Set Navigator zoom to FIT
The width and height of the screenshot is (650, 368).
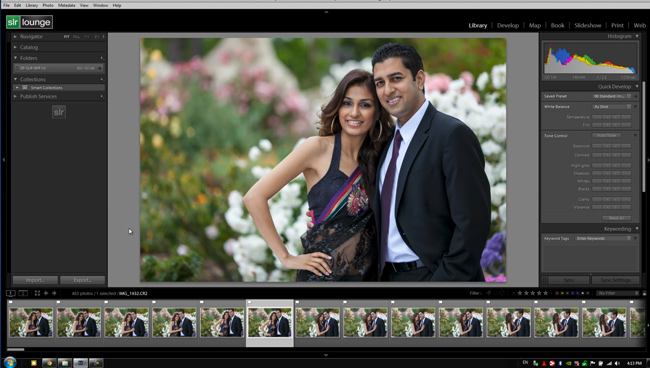(66, 36)
